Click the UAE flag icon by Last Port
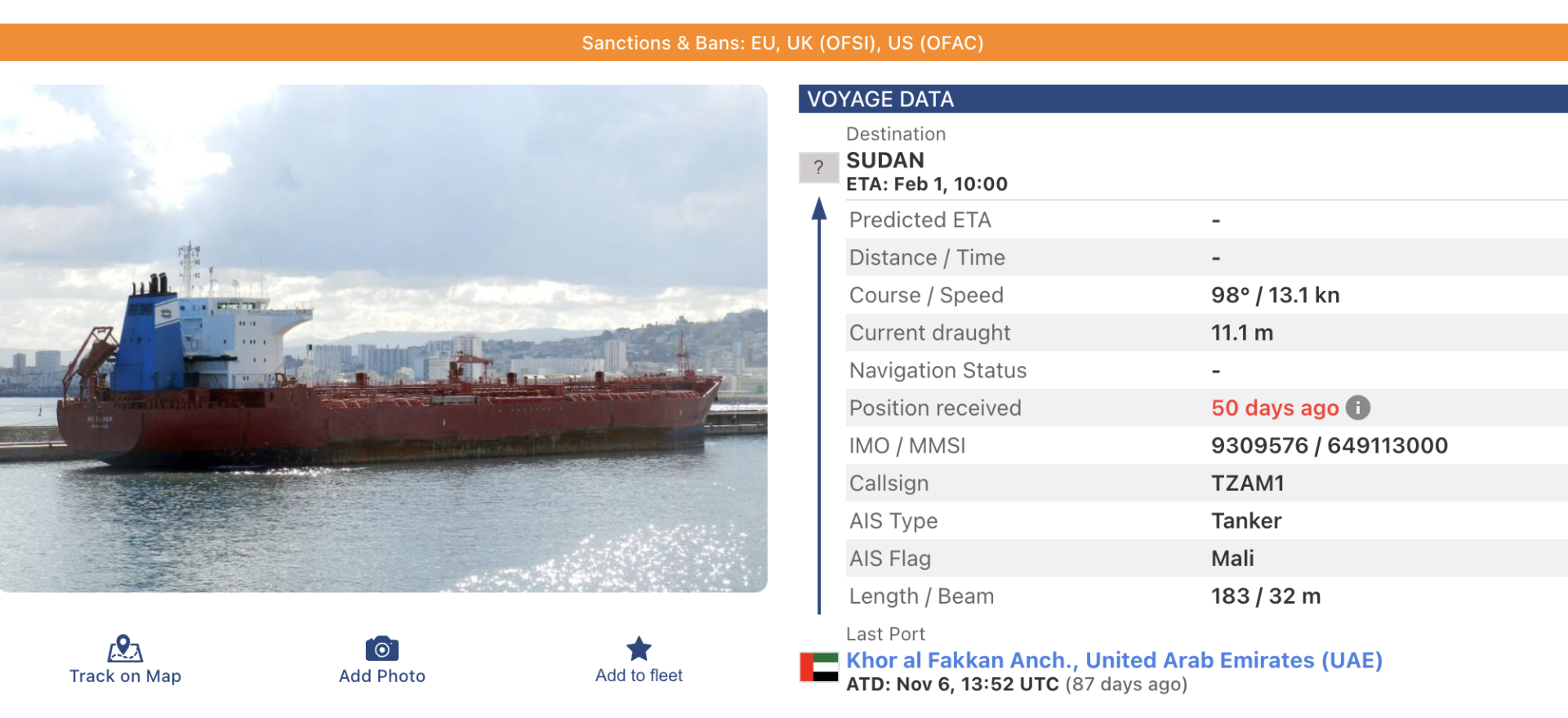Image resolution: width=1568 pixels, height=718 pixels. (x=818, y=667)
